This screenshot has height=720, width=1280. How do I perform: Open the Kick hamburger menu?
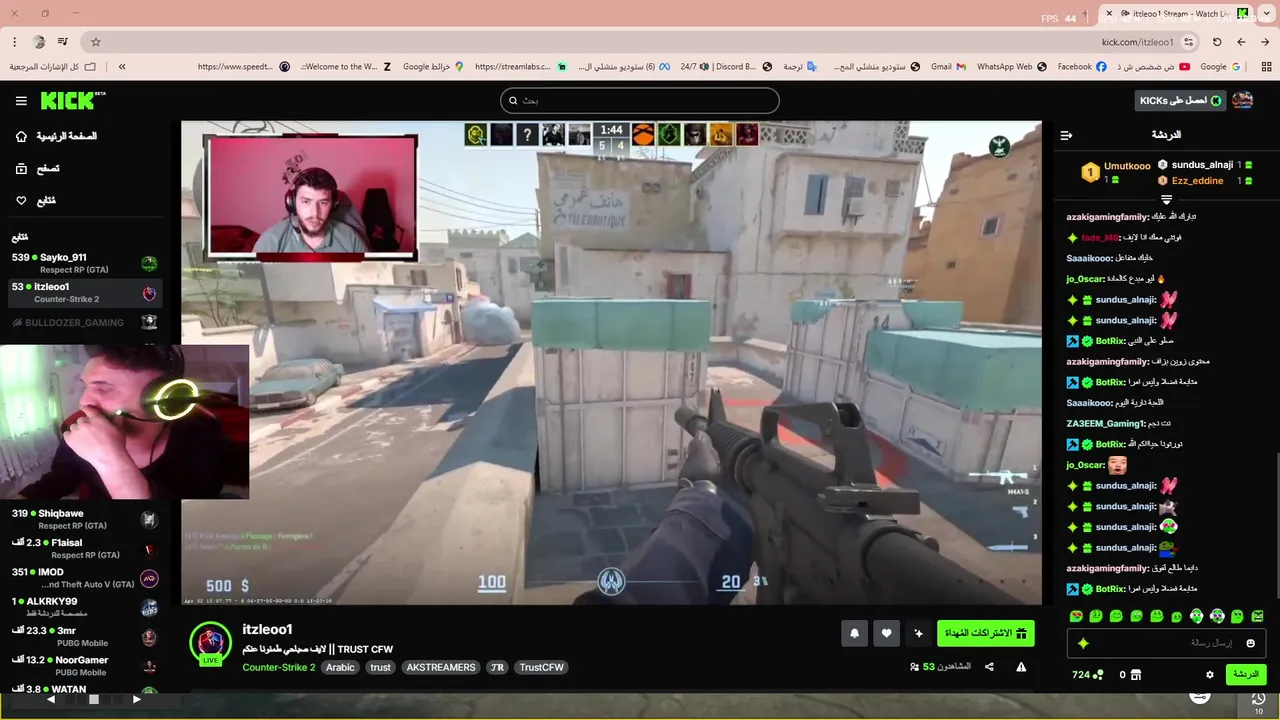tap(21, 101)
